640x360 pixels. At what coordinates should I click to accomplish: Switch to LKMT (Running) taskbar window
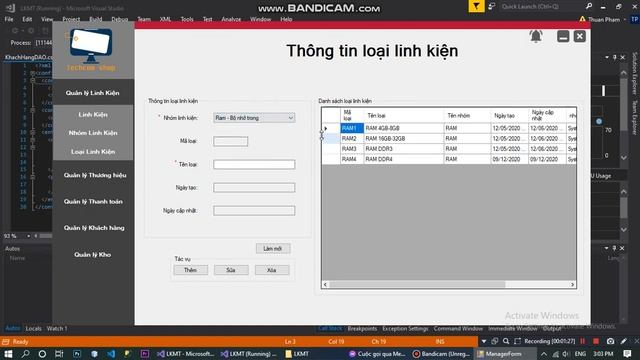[248, 353]
